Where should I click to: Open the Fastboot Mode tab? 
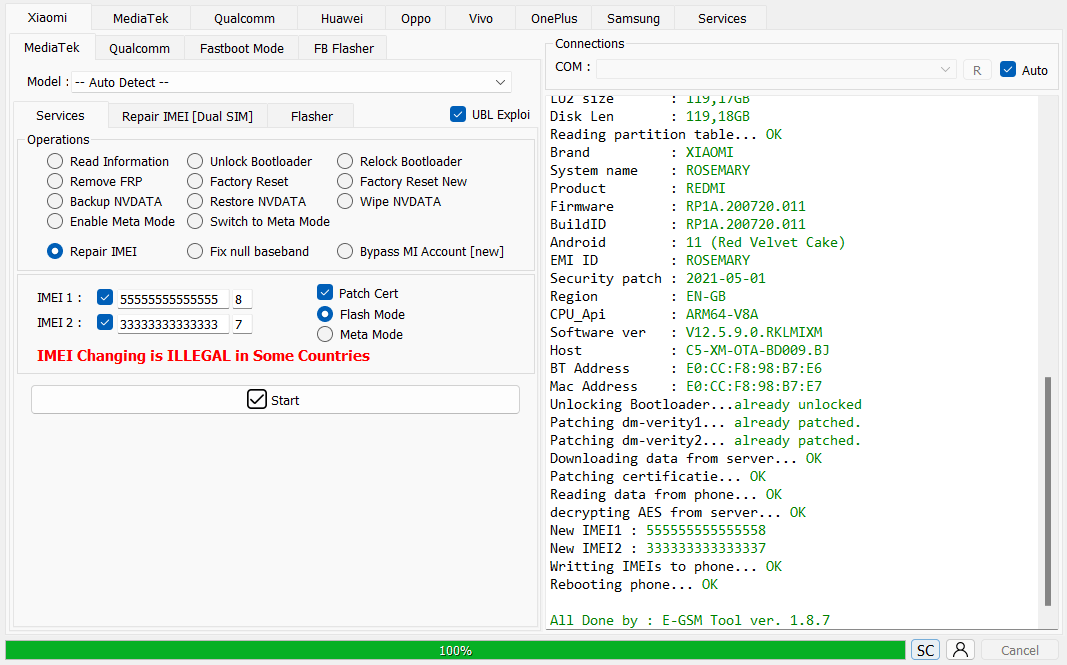pos(241,47)
